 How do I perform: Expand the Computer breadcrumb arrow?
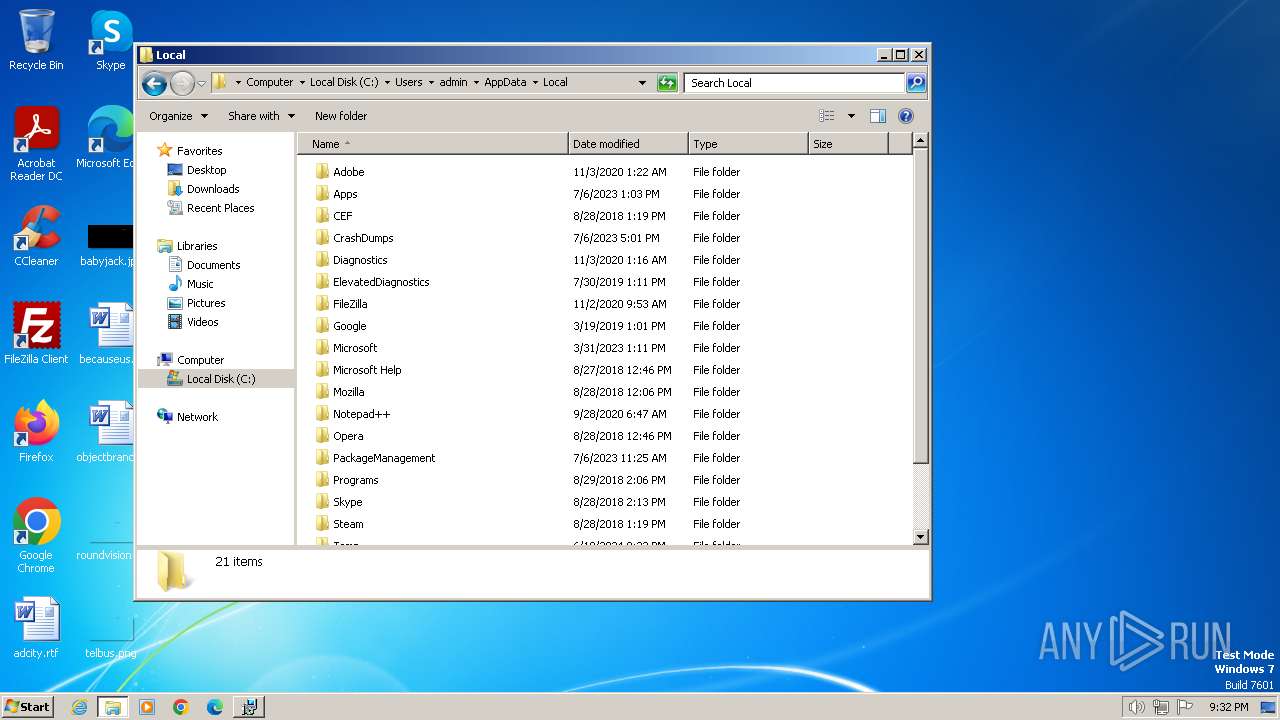tap(302, 83)
